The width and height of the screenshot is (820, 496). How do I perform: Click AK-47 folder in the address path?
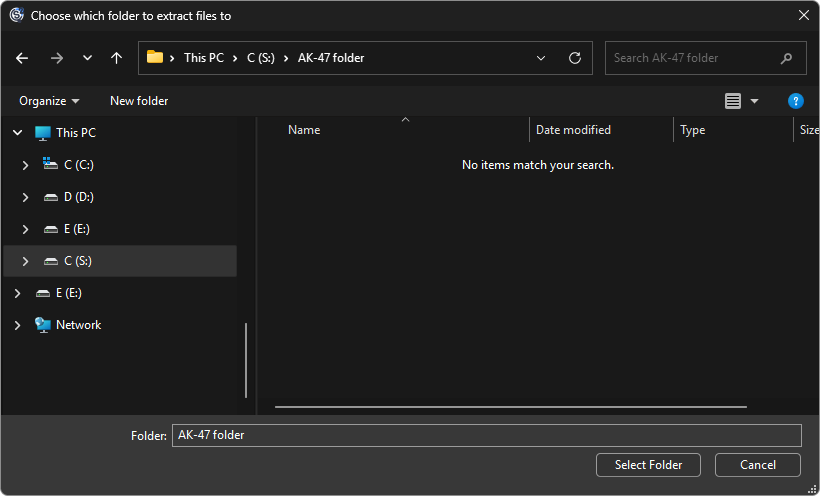point(331,58)
